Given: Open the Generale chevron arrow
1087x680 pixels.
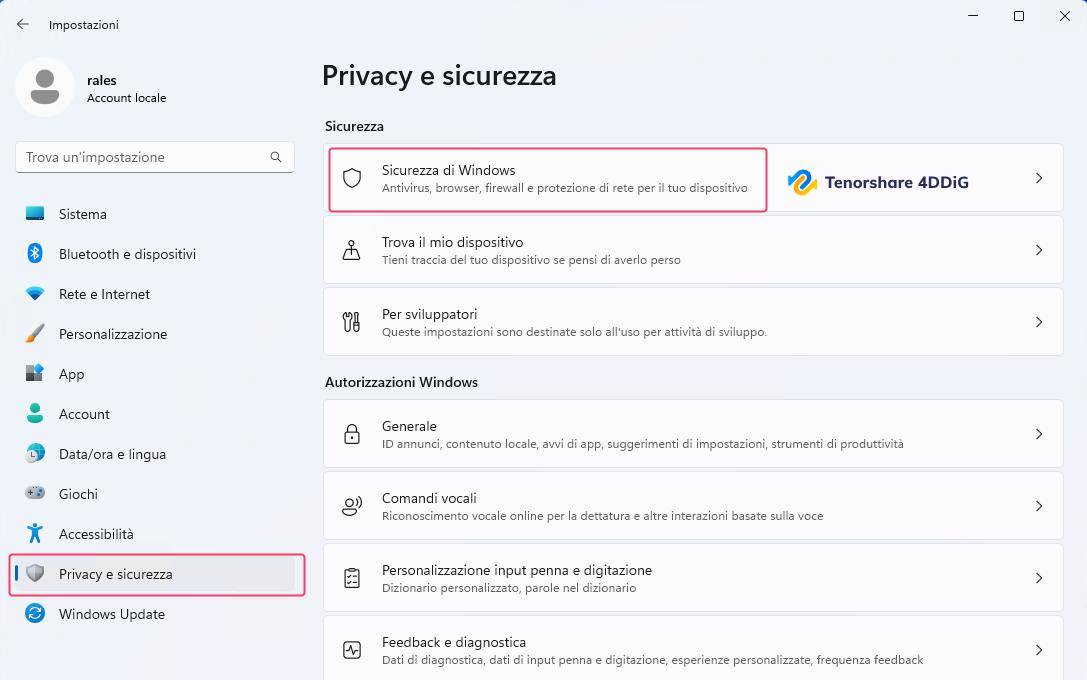Looking at the screenshot, I should (x=1039, y=434).
